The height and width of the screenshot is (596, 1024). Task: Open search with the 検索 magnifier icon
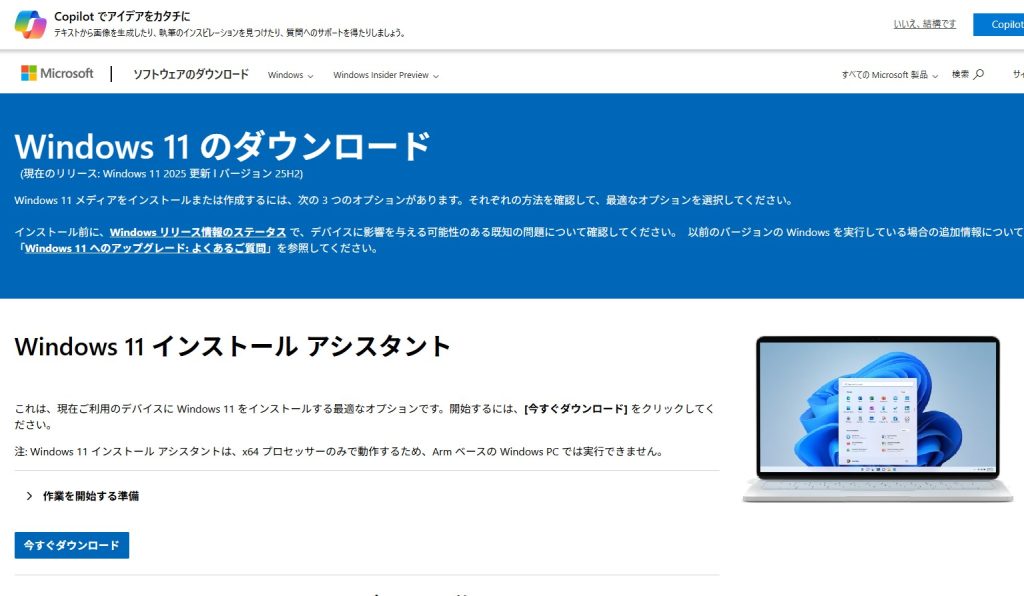(x=968, y=74)
